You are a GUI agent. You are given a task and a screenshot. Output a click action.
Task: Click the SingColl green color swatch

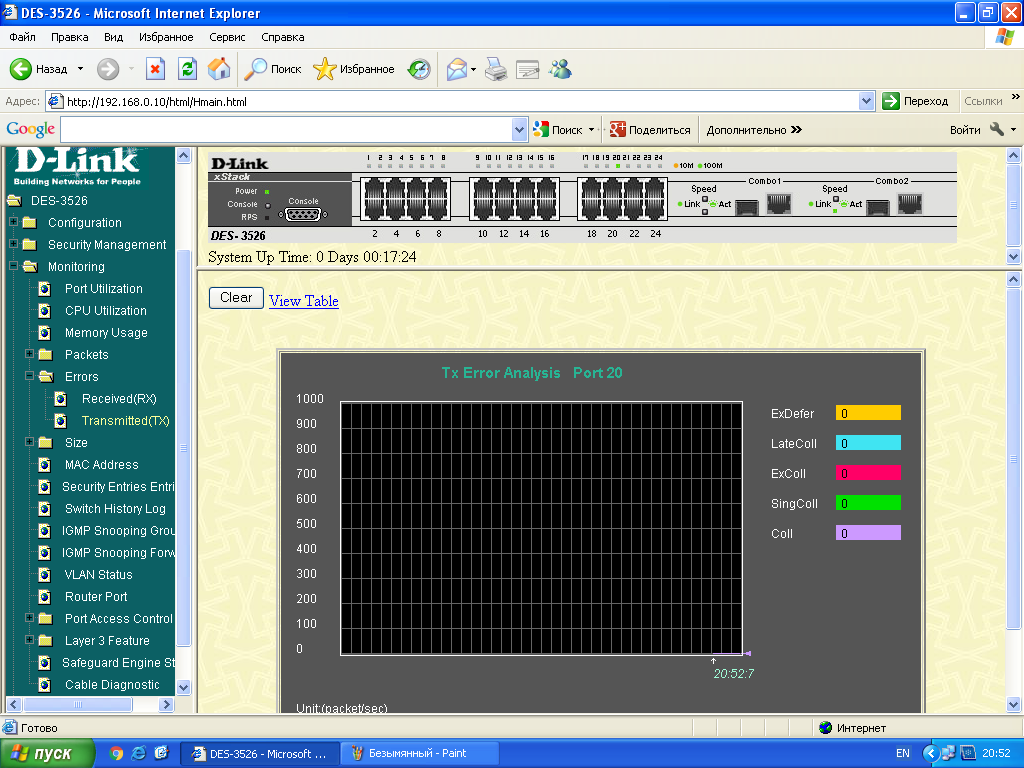pyautogui.click(x=868, y=503)
